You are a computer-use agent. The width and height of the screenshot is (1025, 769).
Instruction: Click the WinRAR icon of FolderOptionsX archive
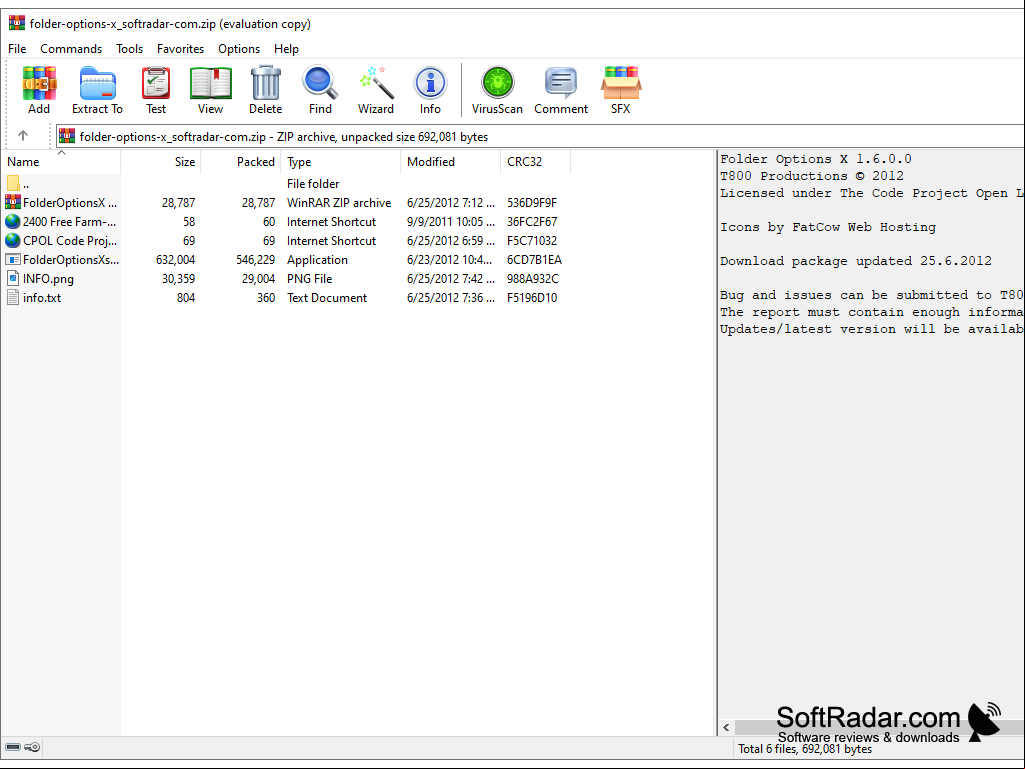pyautogui.click(x=13, y=202)
